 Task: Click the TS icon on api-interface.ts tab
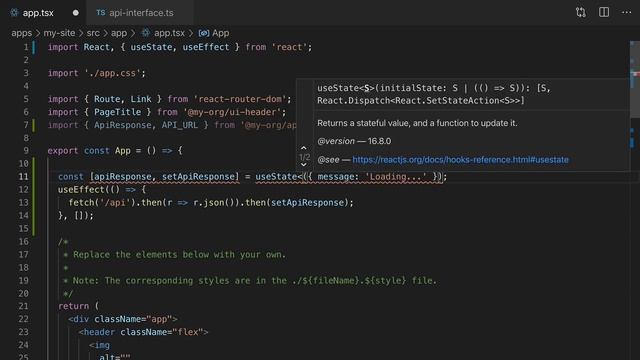coord(100,13)
